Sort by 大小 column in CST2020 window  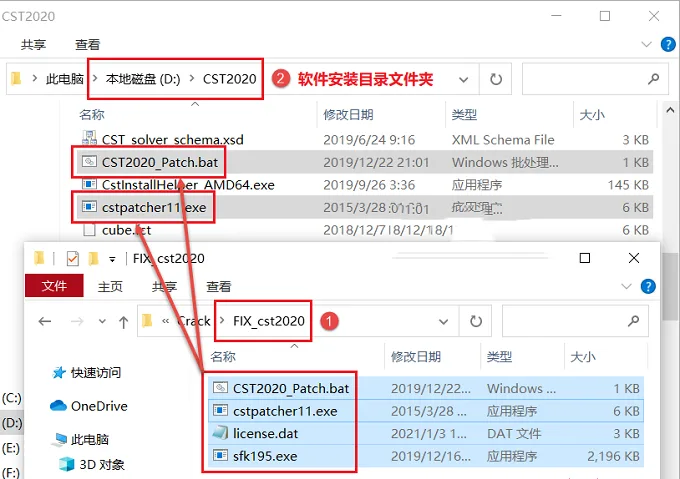coord(592,115)
